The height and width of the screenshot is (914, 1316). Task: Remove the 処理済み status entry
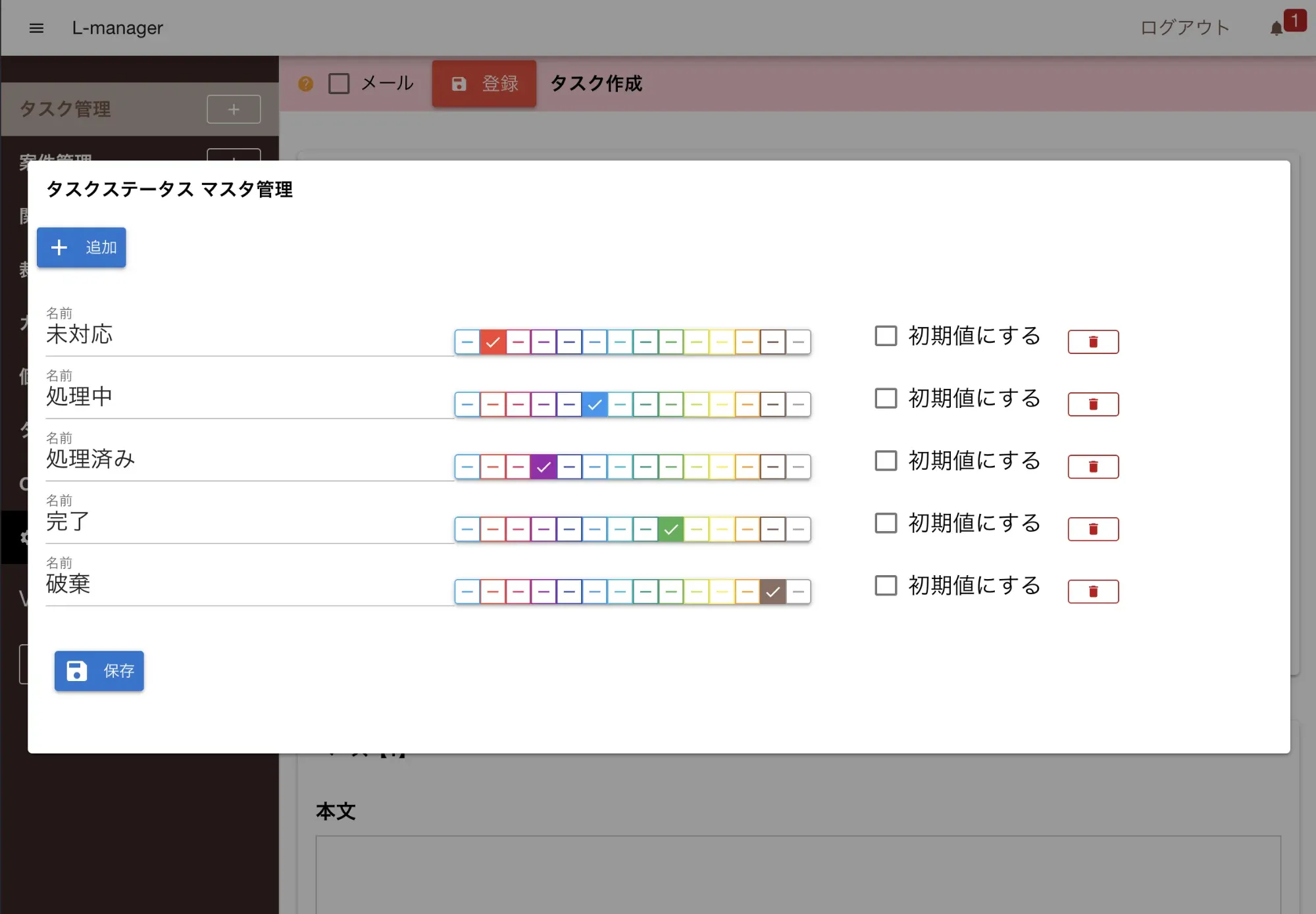point(1092,467)
